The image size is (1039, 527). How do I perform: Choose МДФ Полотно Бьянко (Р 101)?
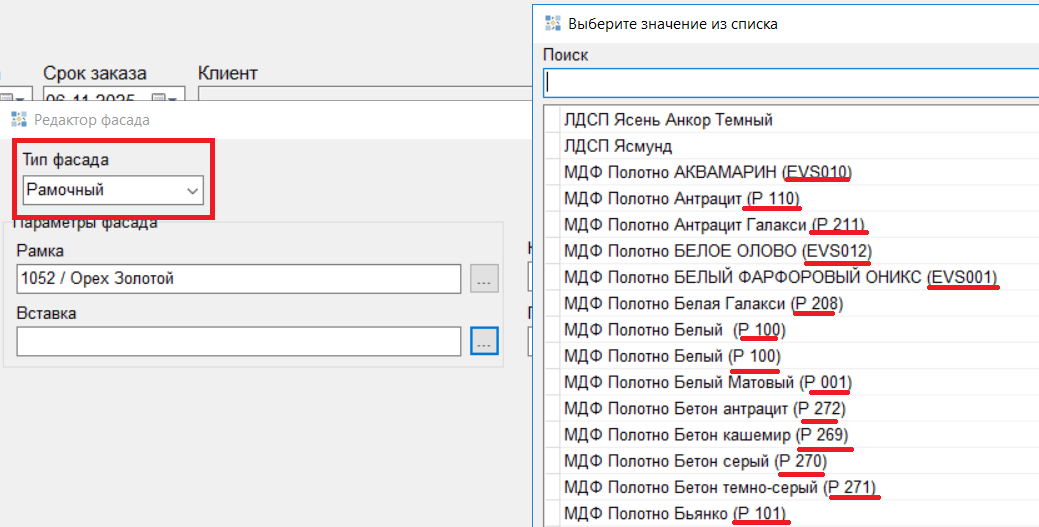[676, 514]
